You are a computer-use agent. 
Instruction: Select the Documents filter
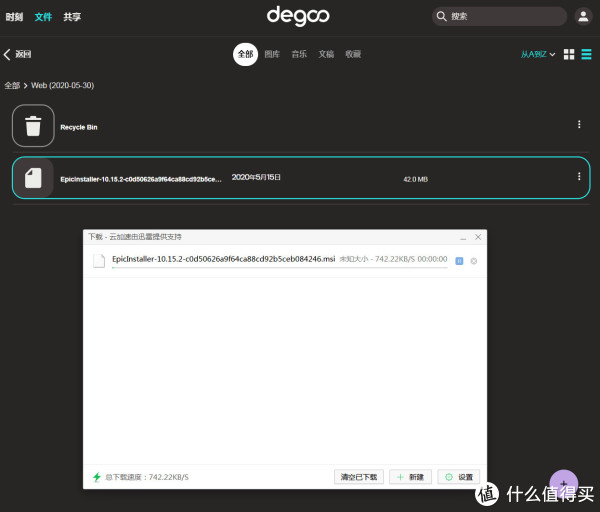[326, 54]
